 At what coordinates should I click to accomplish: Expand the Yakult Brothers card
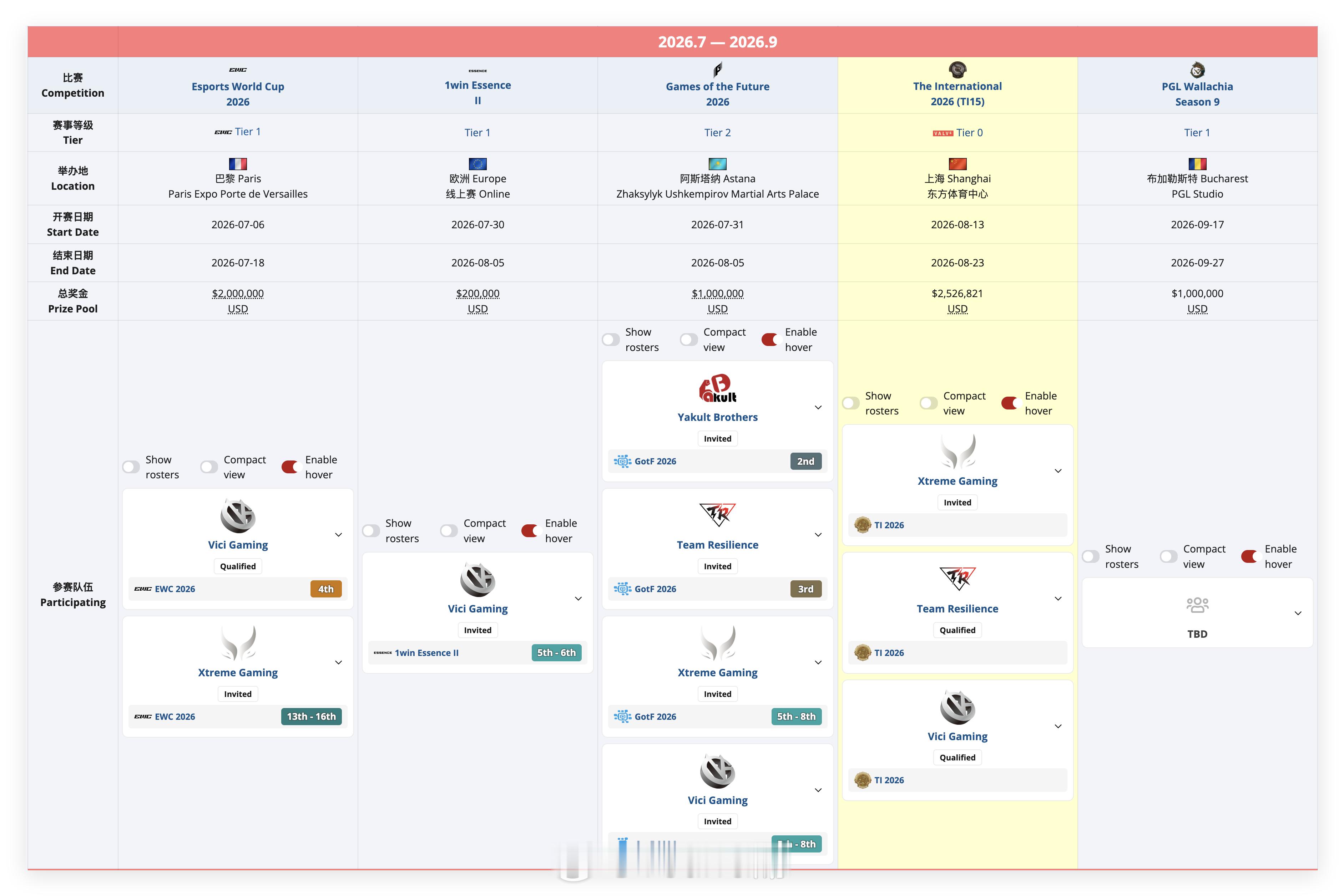tap(818, 407)
